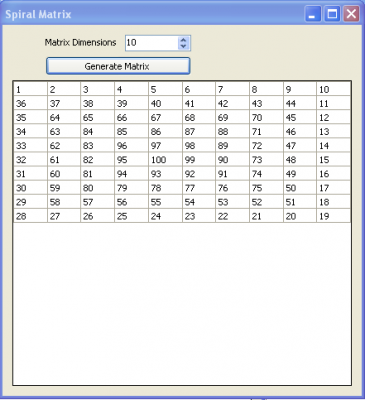Select the cell with value 14
This screenshot has height=400, width=365.
(x=333, y=146)
